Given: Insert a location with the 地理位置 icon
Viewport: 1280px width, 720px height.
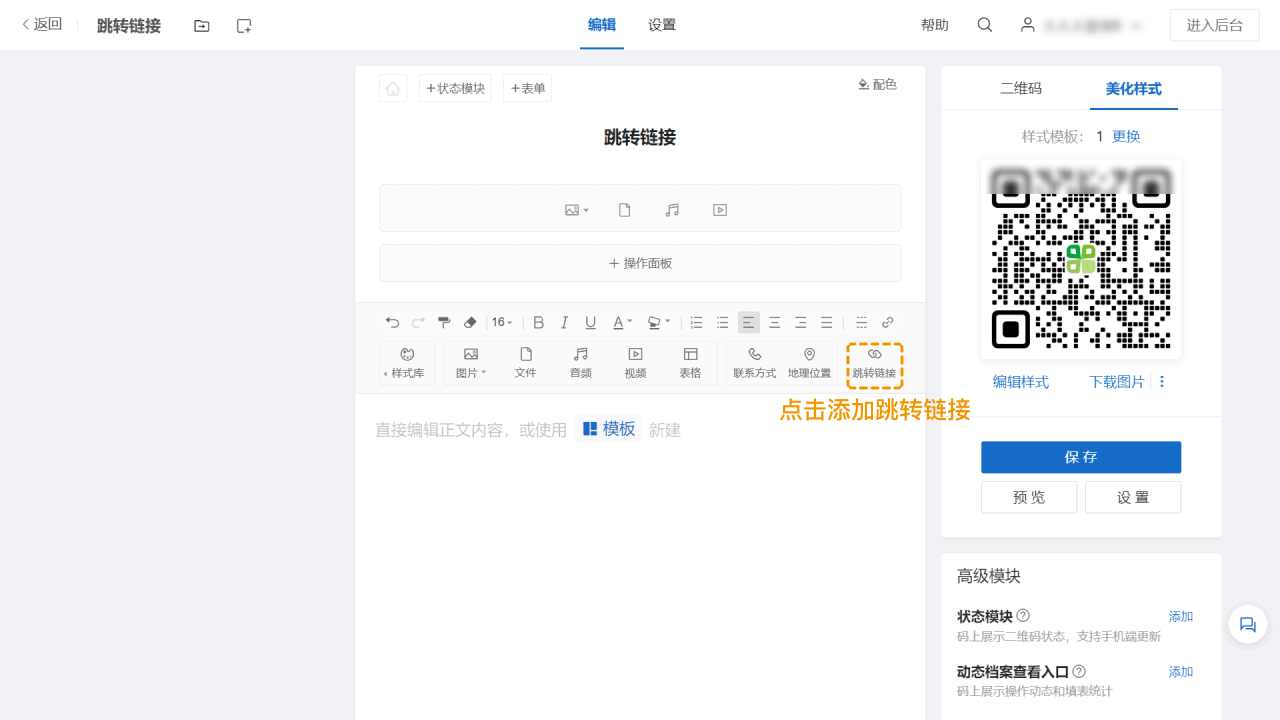Looking at the screenshot, I should (x=810, y=362).
